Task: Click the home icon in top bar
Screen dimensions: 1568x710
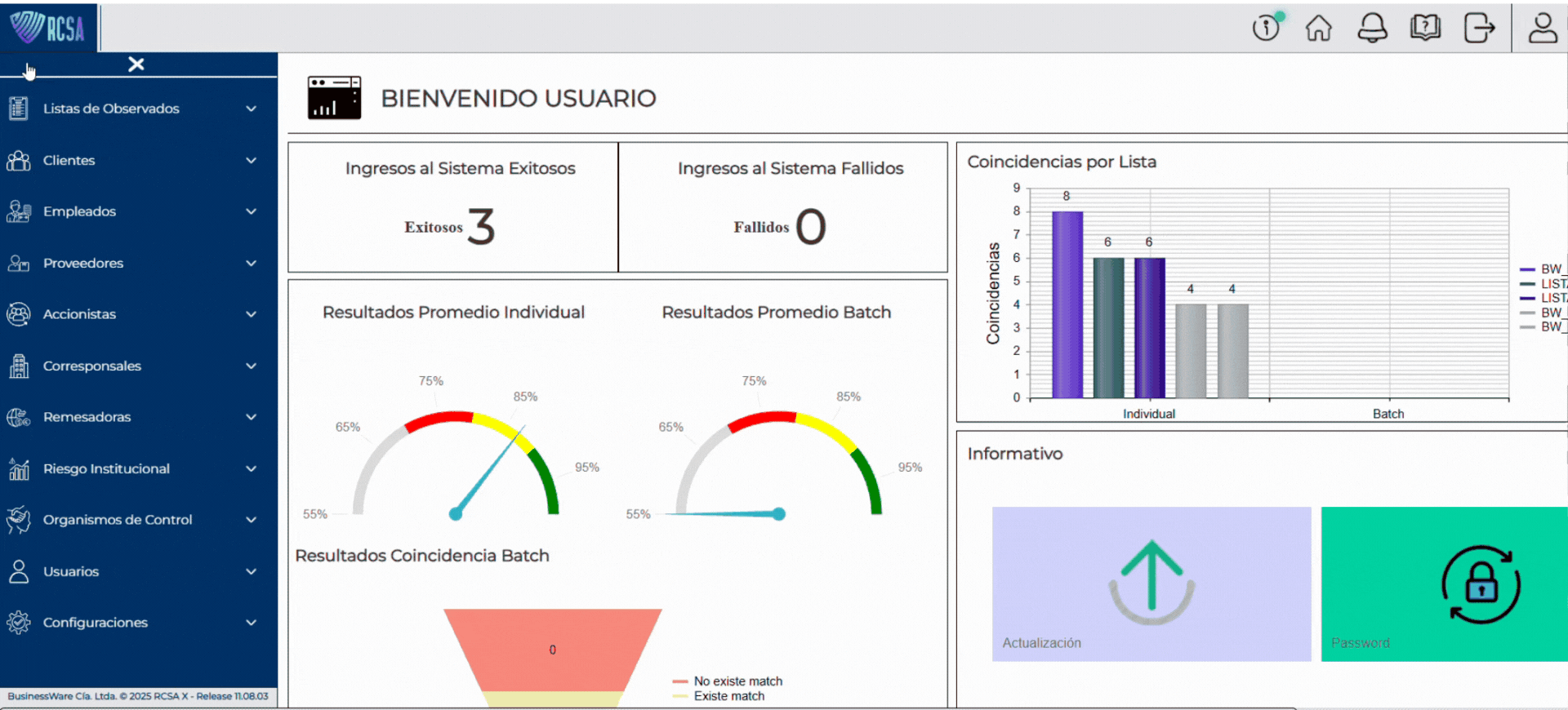Action: click(x=1318, y=28)
